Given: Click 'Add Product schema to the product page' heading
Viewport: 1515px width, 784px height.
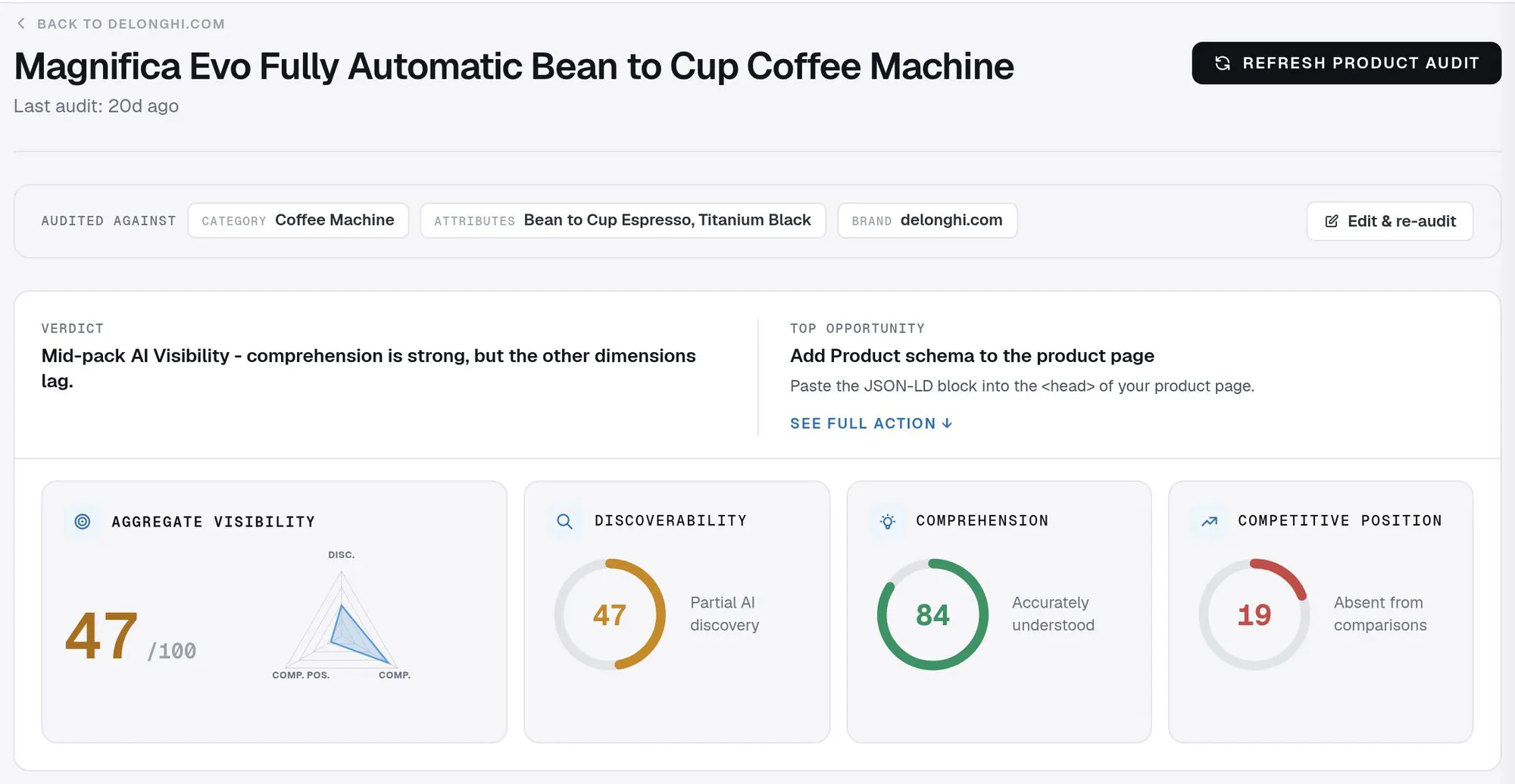Looking at the screenshot, I should 972,356.
